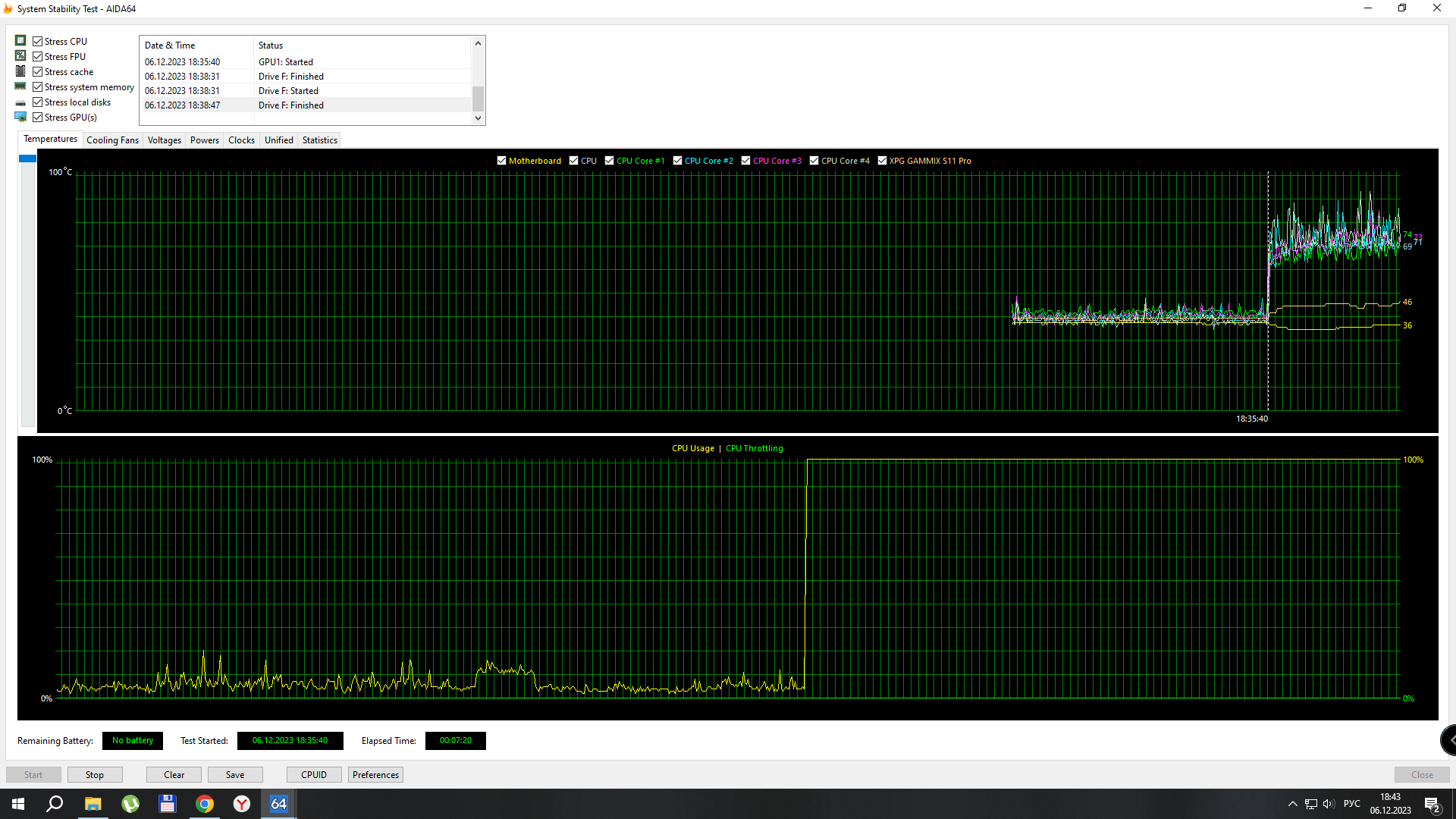Open the Preferences dialog

click(x=375, y=774)
